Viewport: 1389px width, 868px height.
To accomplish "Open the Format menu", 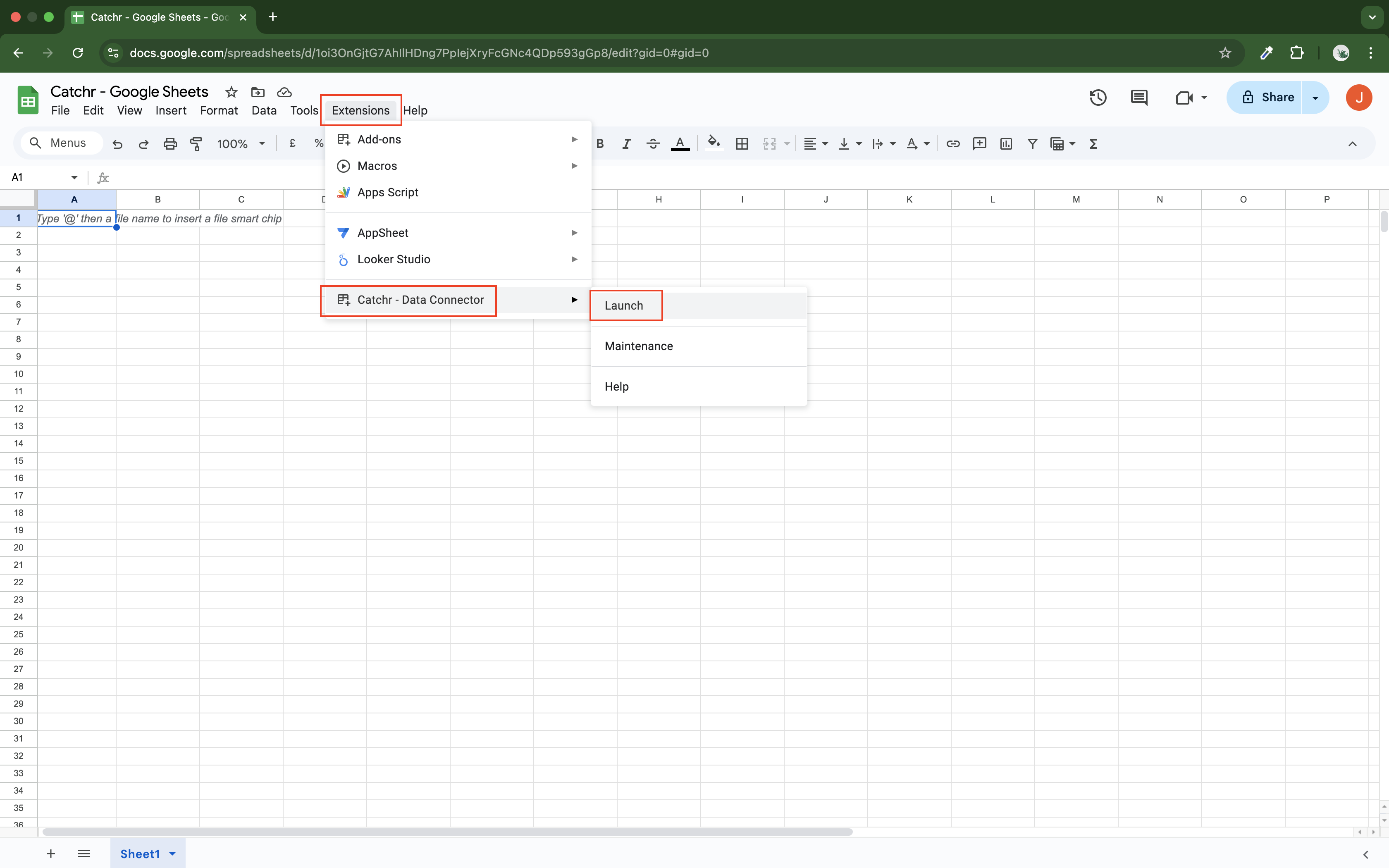I will coord(219,110).
